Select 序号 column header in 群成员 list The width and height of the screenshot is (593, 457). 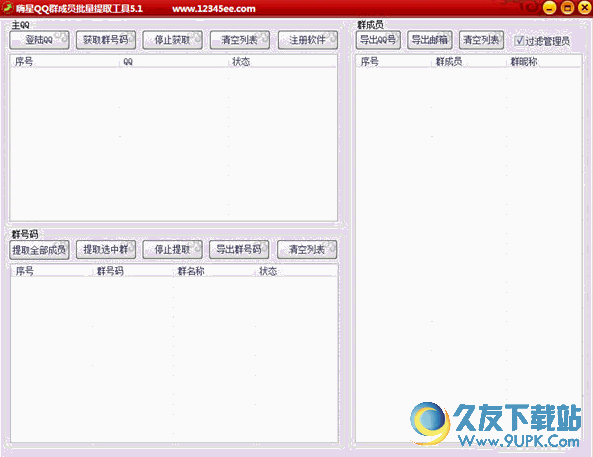394,62
